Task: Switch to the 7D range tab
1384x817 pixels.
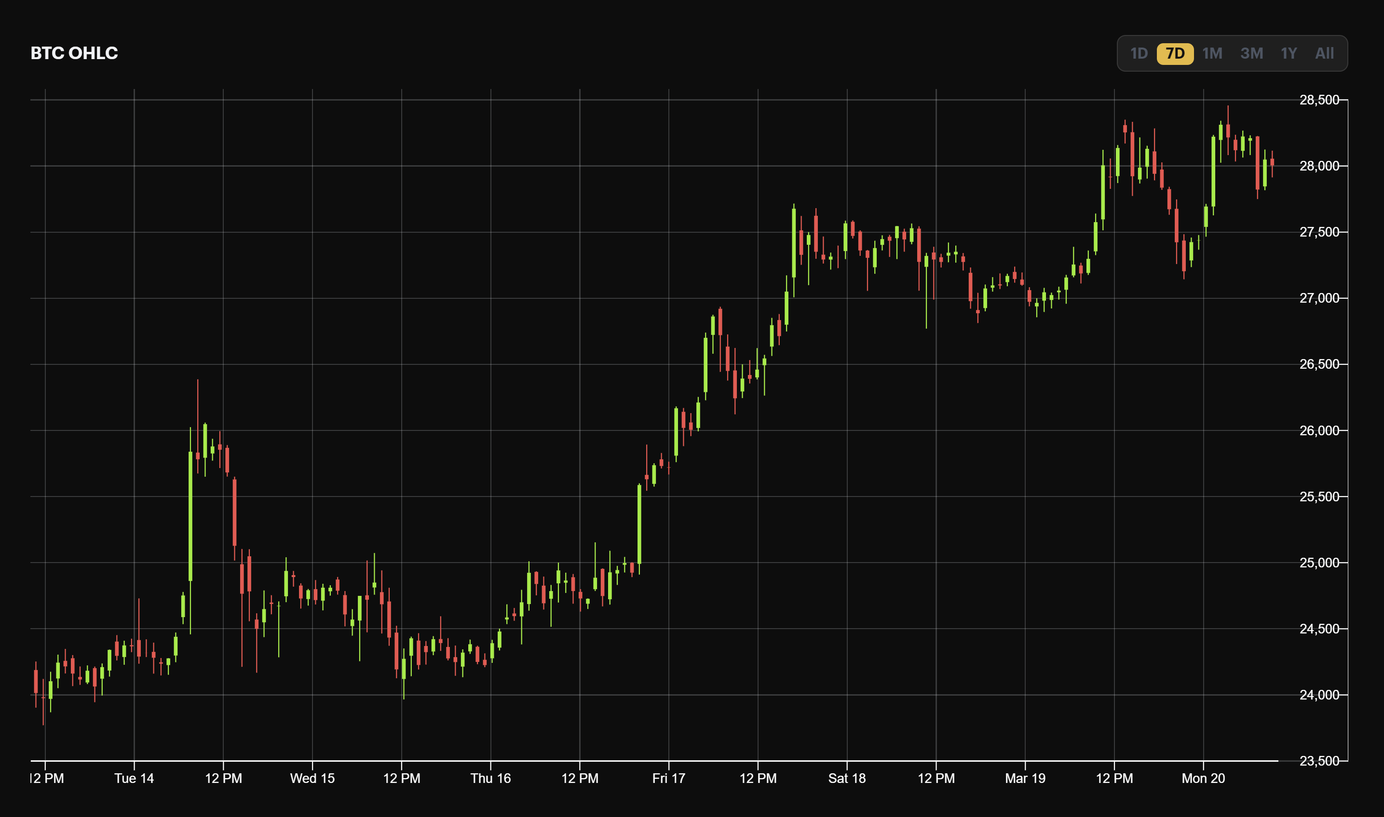Action: point(1175,53)
